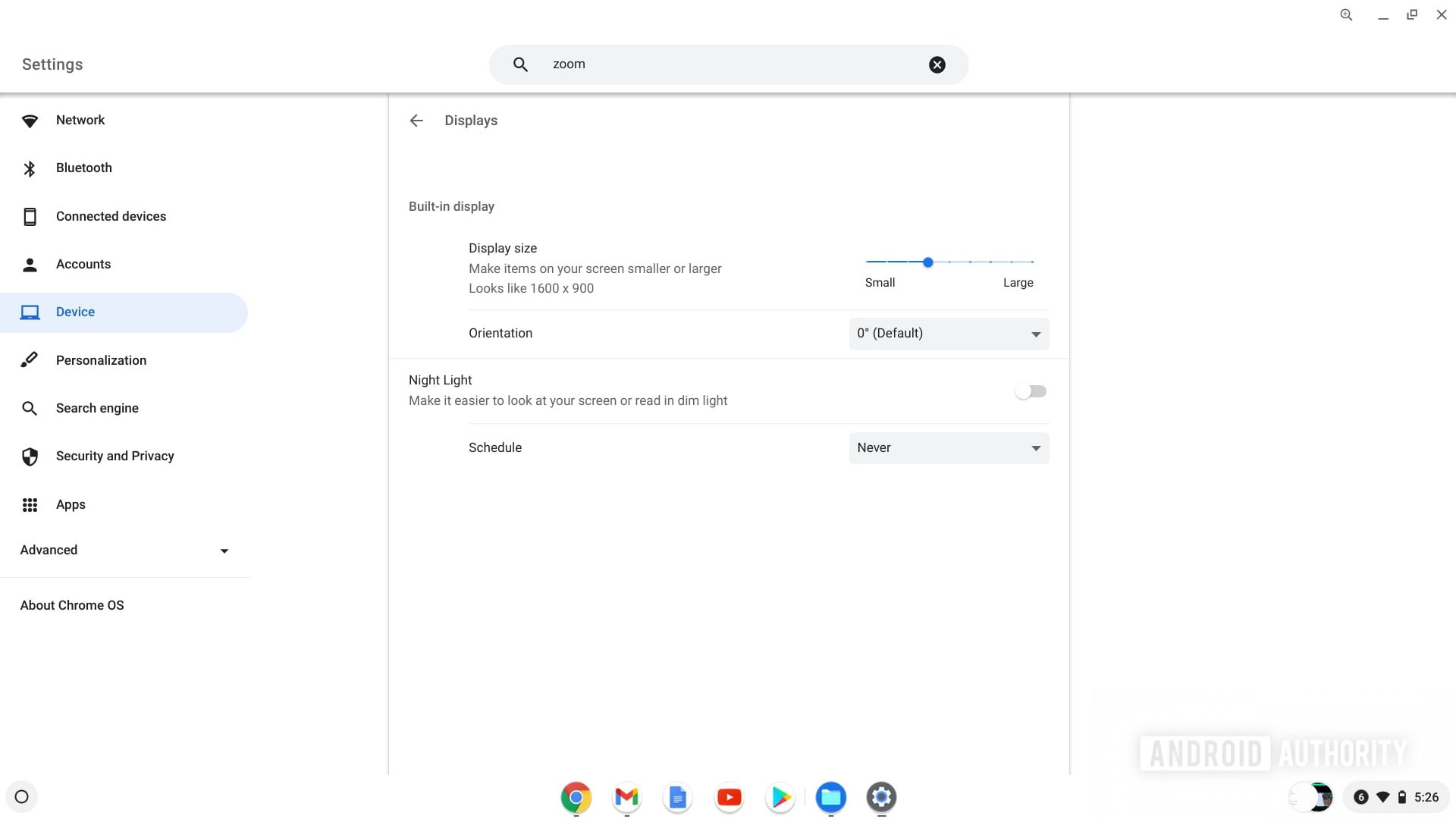Open Gmail from the shelf
1456x819 pixels.
pyautogui.click(x=626, y=797)
